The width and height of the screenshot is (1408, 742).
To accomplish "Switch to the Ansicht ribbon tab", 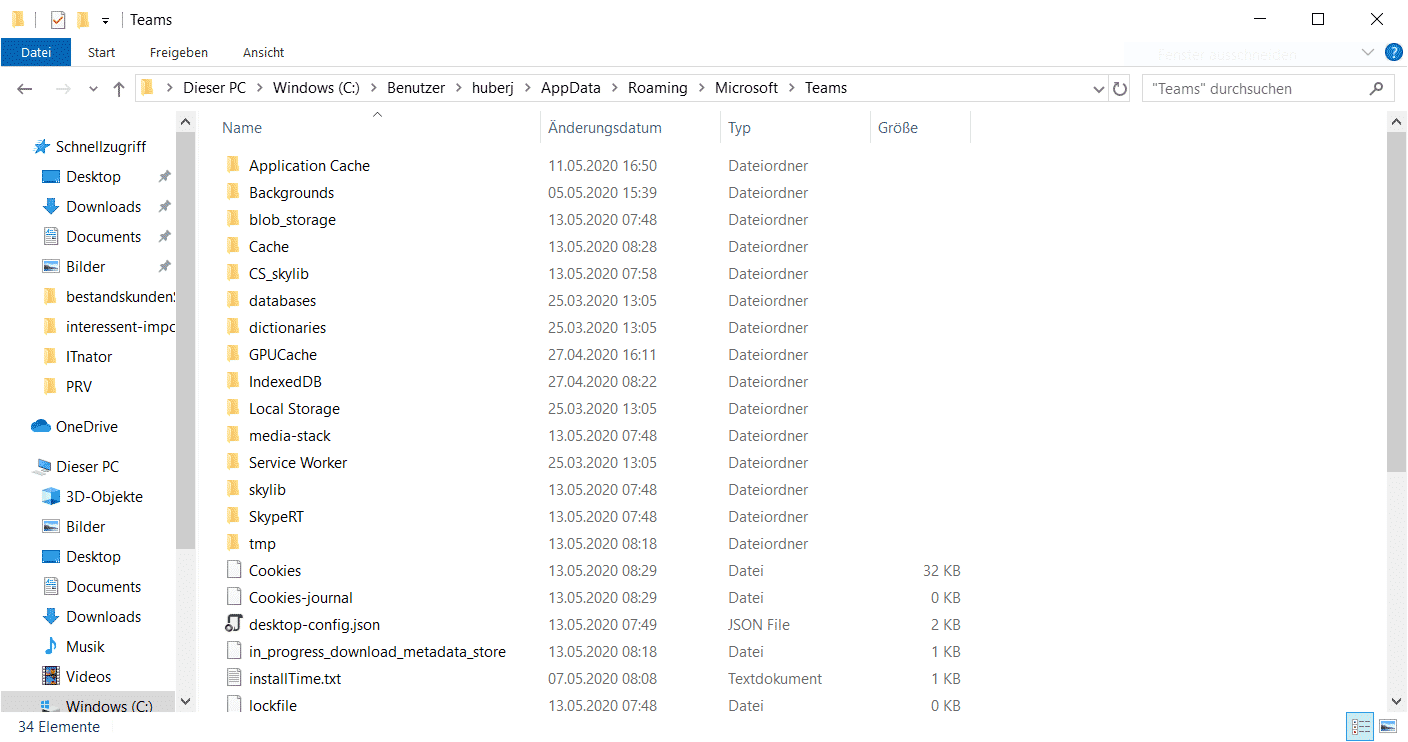I will [x=264, y=52].
